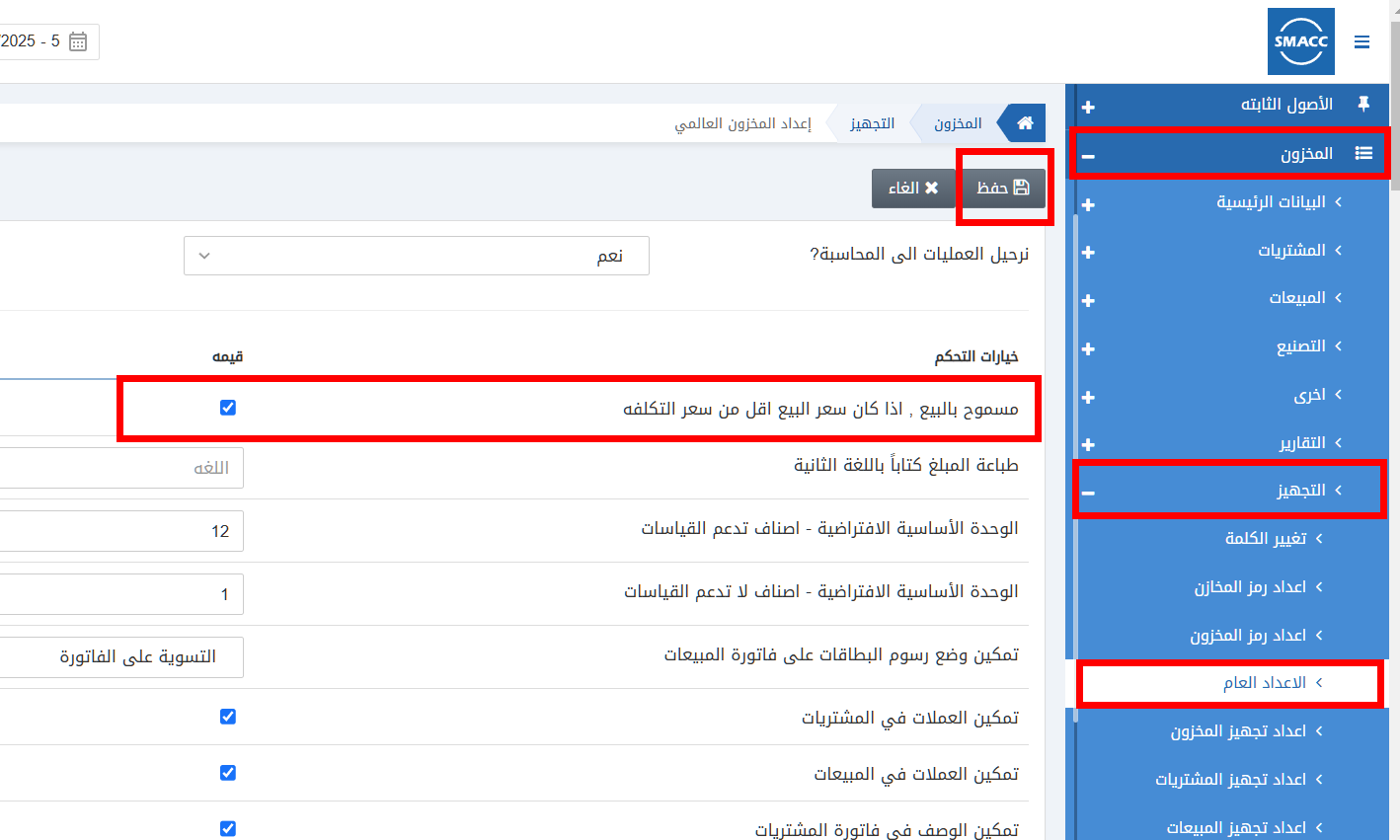1400x840 pixels.
Task: Open اعداد رمز المخزون page
Action: 1248,636
